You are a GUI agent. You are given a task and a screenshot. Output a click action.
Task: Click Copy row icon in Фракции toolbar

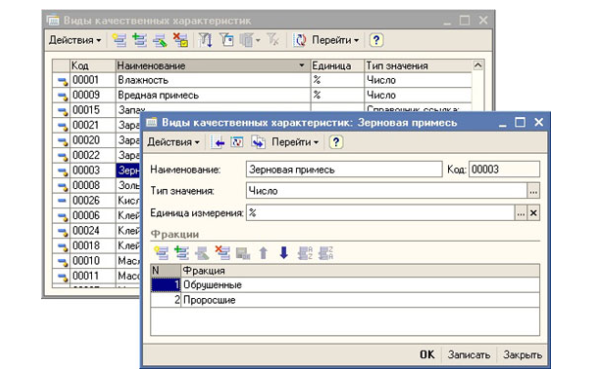pos(181,252)
